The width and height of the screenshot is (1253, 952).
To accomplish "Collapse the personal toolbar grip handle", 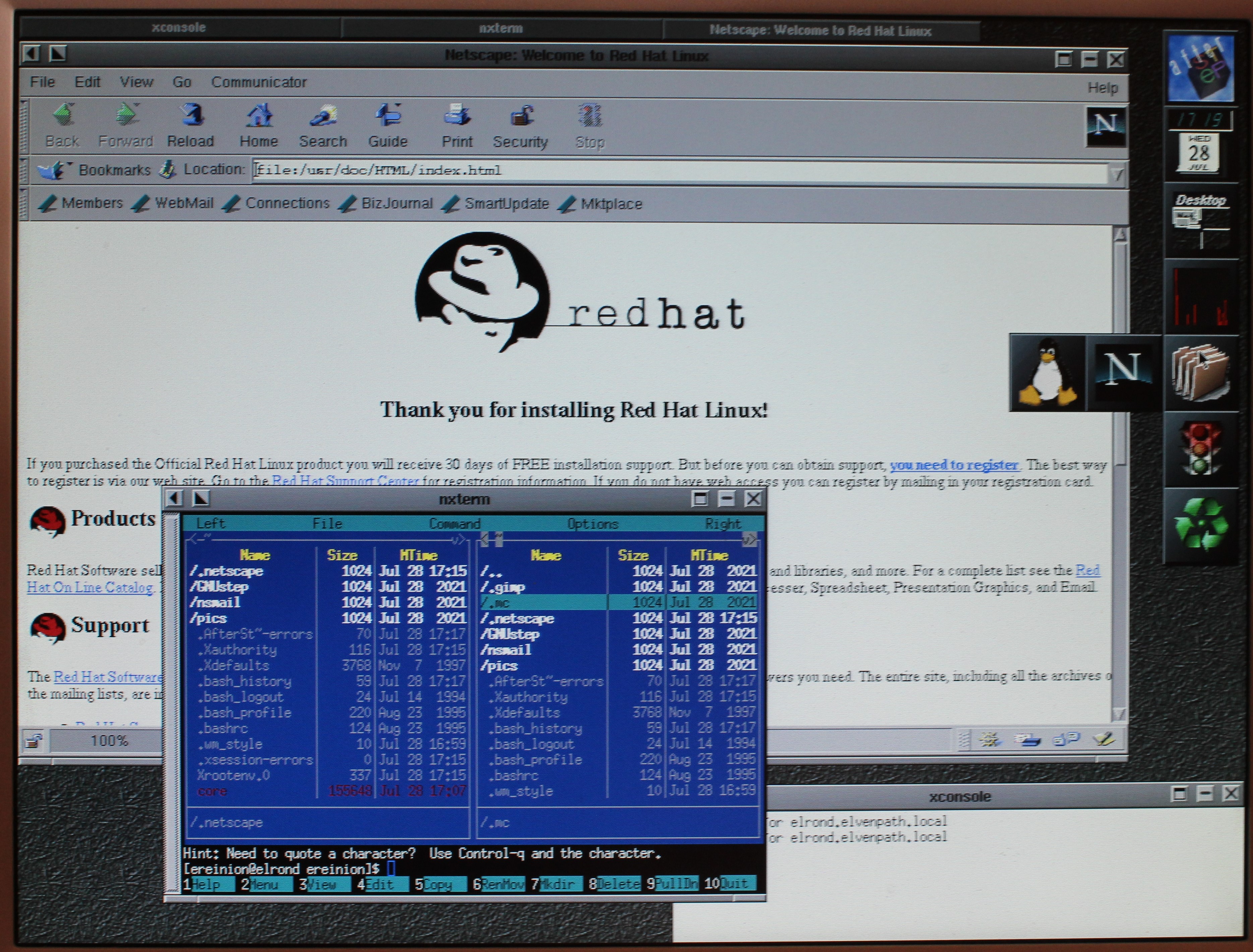I will 24,203.
